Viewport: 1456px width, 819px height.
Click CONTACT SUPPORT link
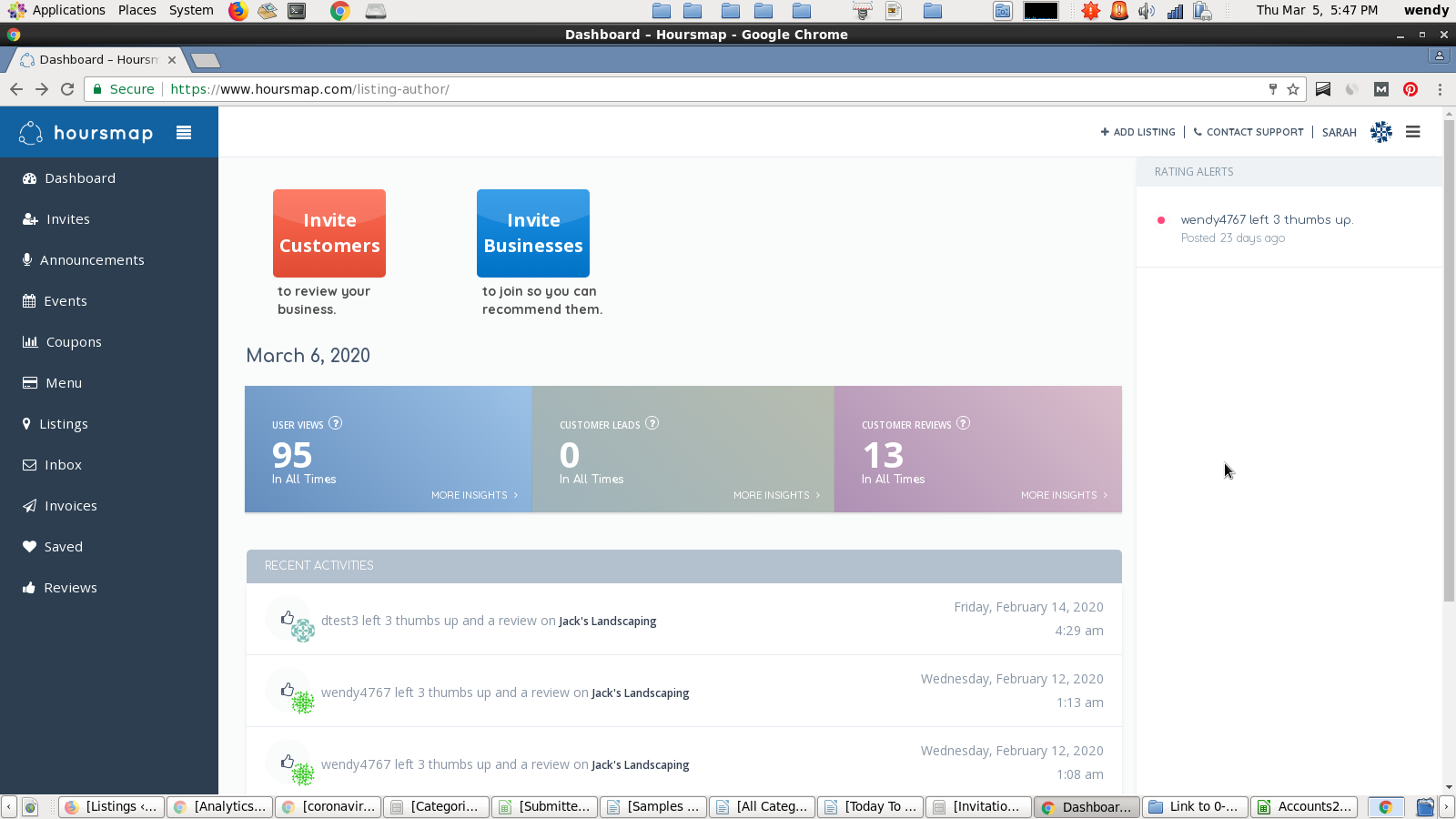[x=1249, y=132]
